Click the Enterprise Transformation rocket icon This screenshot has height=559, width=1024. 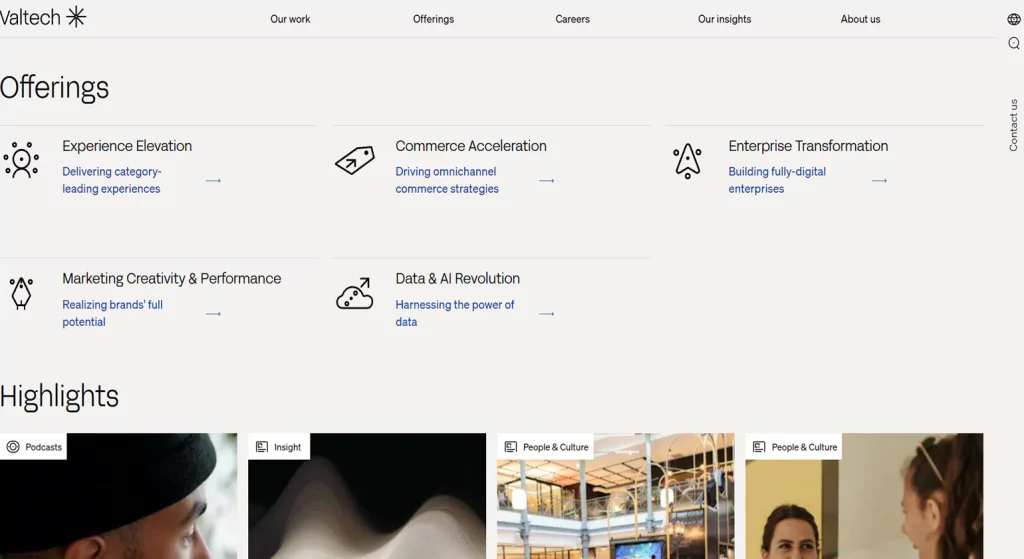point(687,160)
